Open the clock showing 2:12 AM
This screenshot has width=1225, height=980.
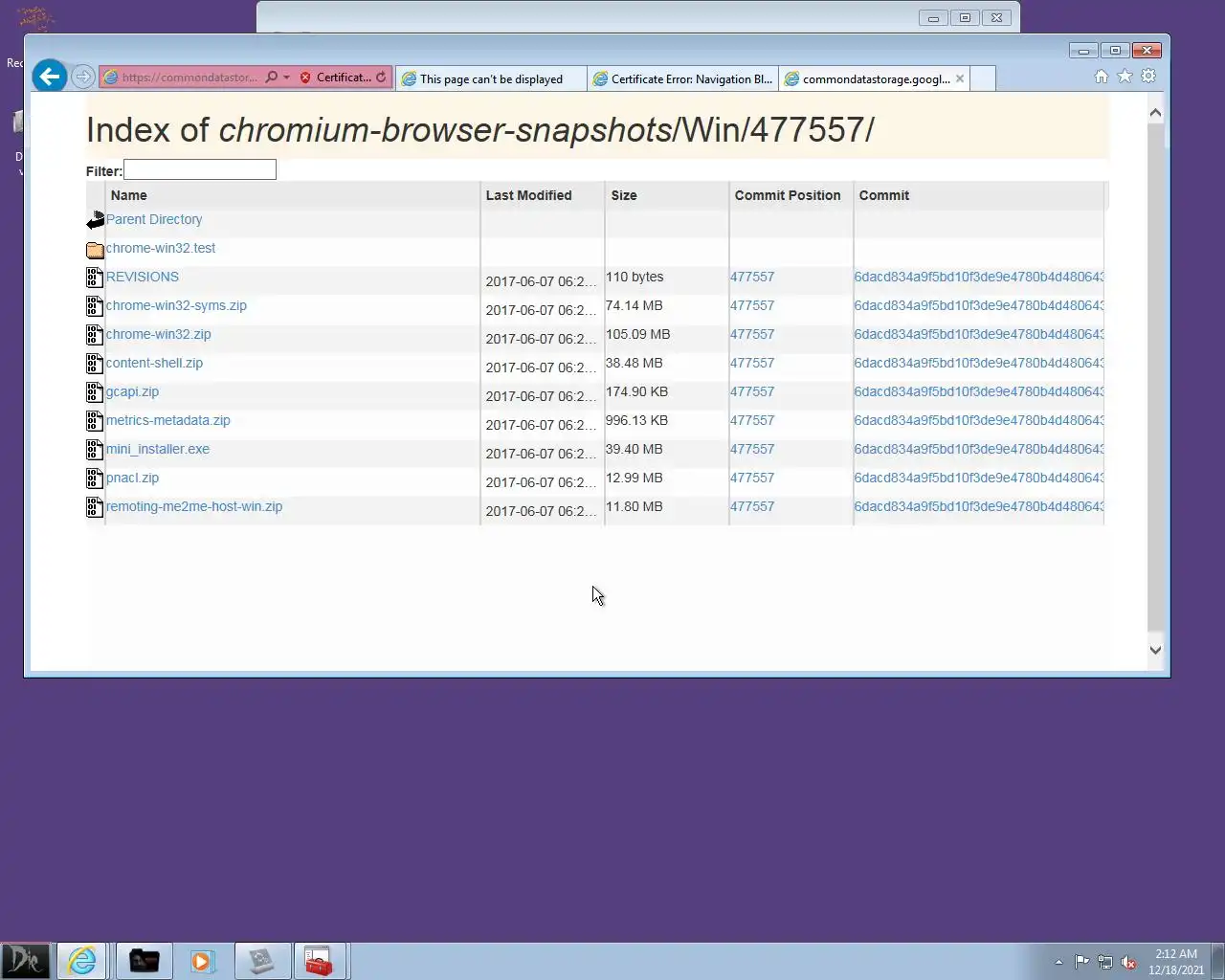tap(1176, 962)
